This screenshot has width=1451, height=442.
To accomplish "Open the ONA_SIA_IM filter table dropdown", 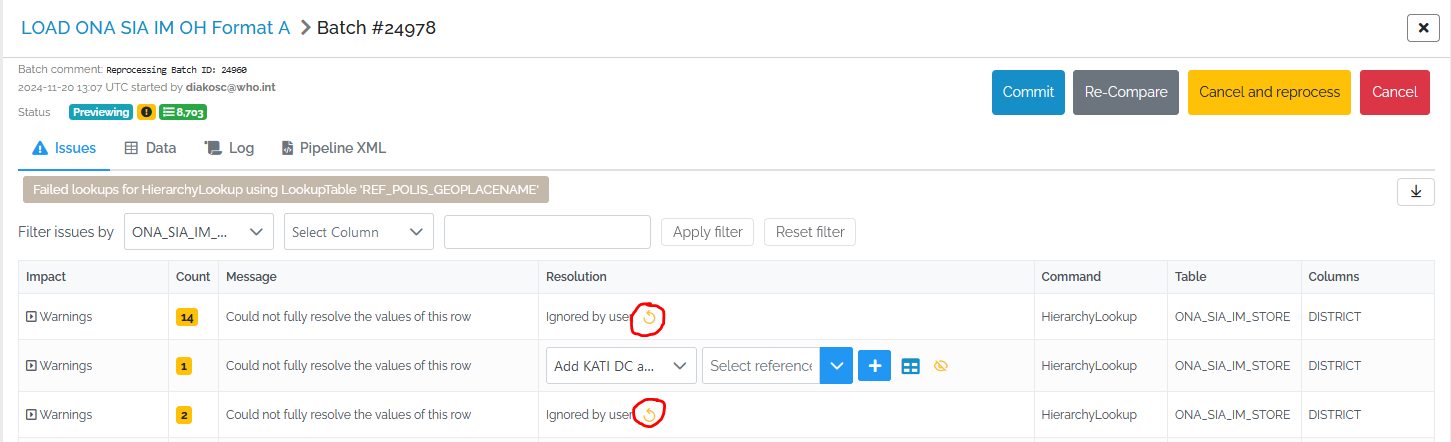I will click(199, 232).
